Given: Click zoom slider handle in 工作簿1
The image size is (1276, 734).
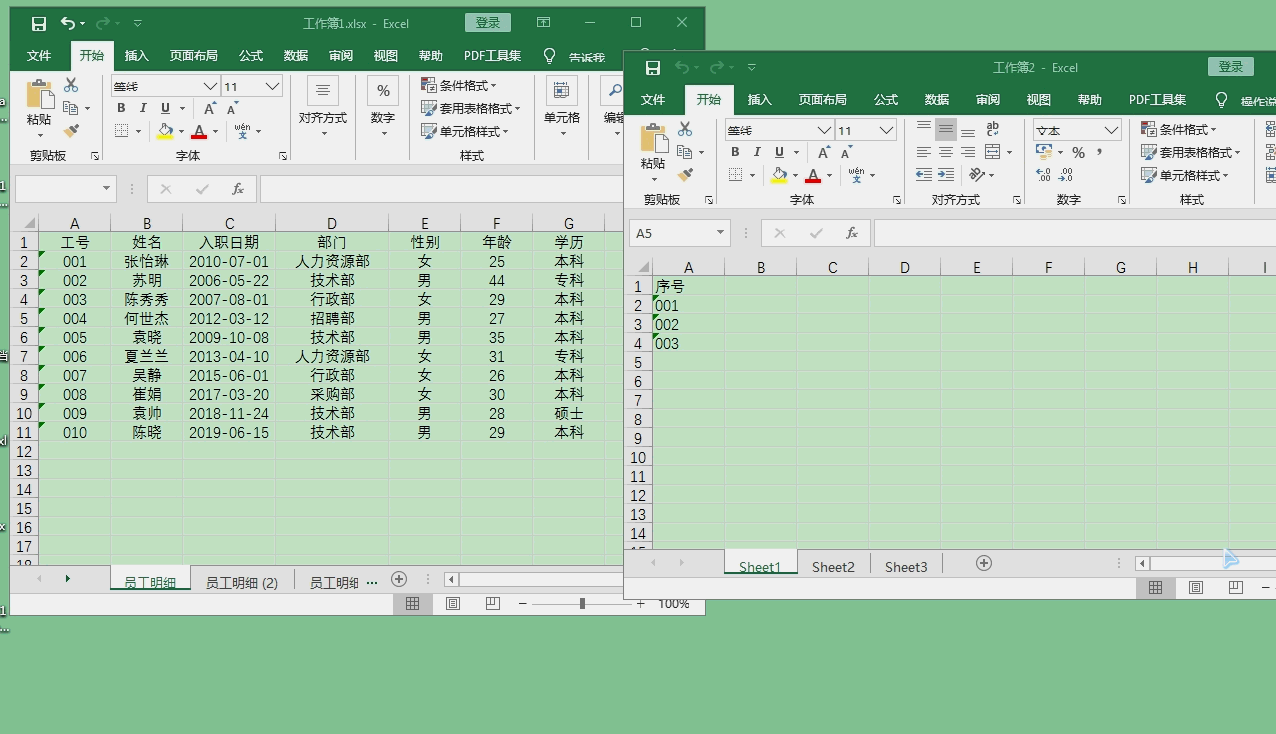Looking at the screenshot, I should [582, 603].
